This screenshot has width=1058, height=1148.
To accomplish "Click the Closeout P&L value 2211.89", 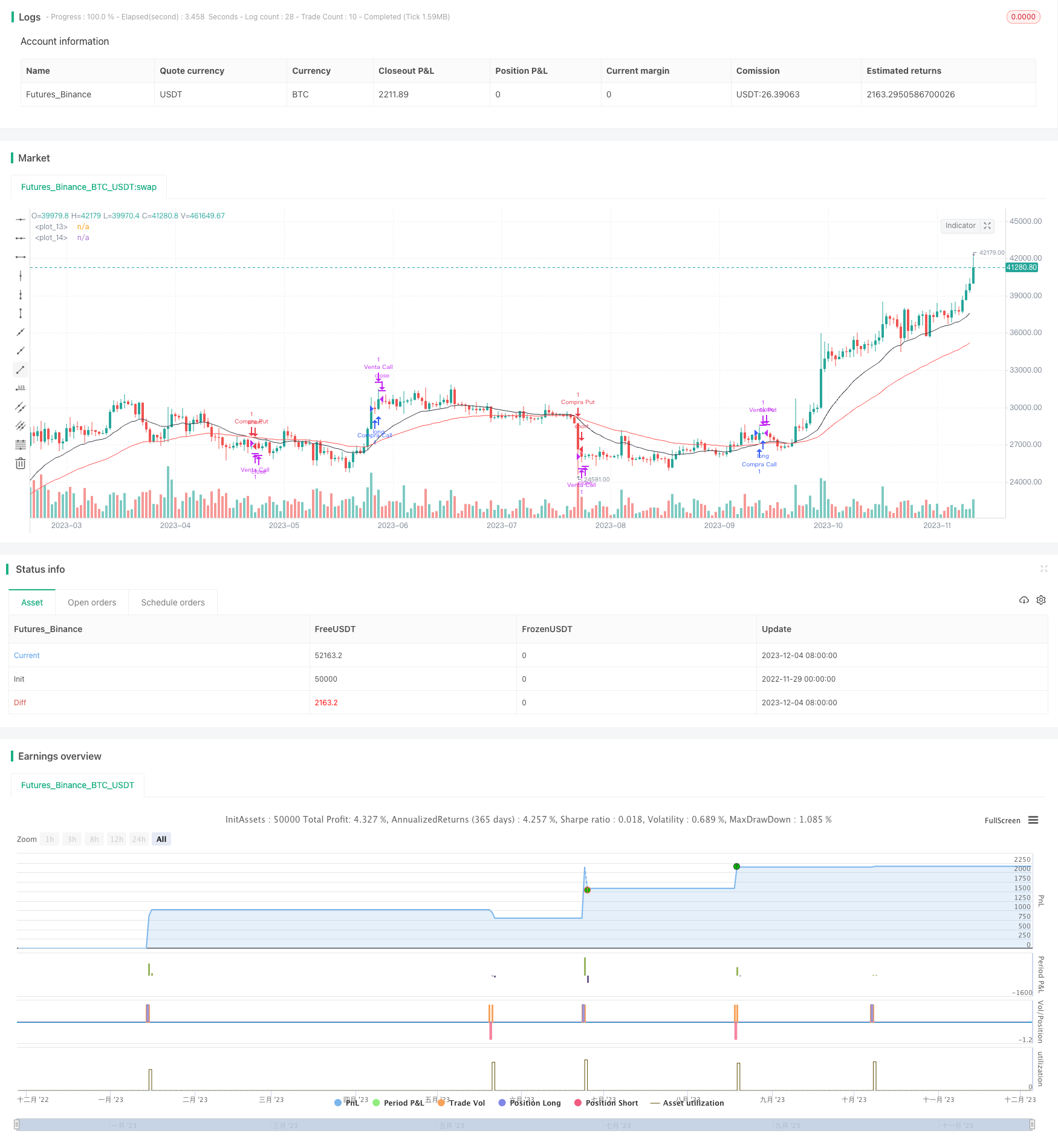I will tap(394, 94).
